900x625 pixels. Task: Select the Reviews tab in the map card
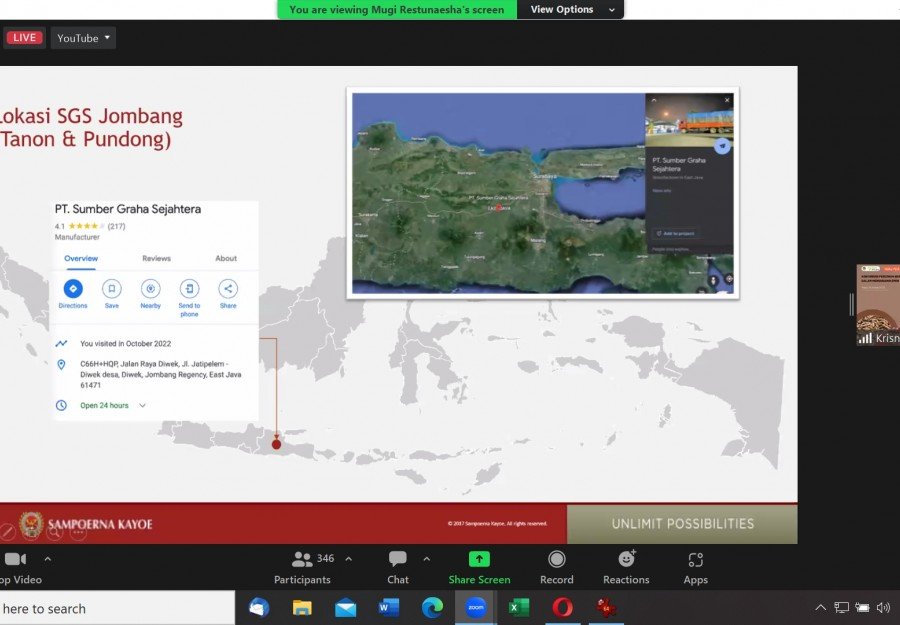pyautogui.click(x=157, y=259)
